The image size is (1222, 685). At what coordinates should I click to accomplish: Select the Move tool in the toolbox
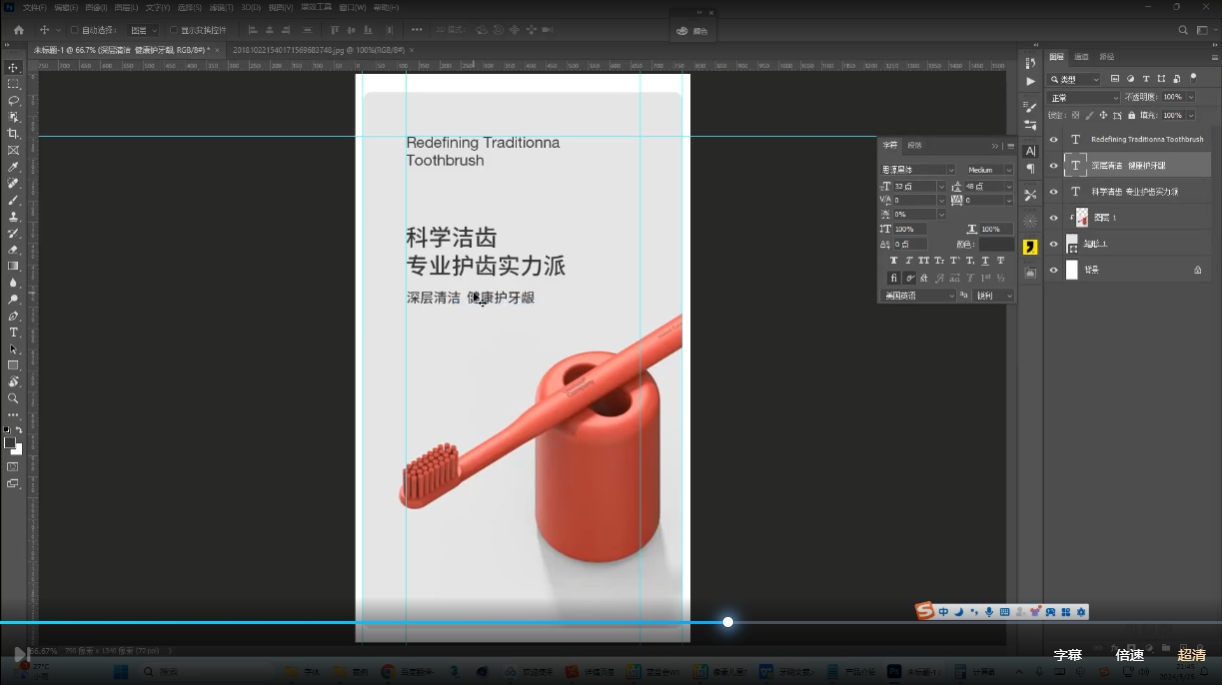(13, 67)
